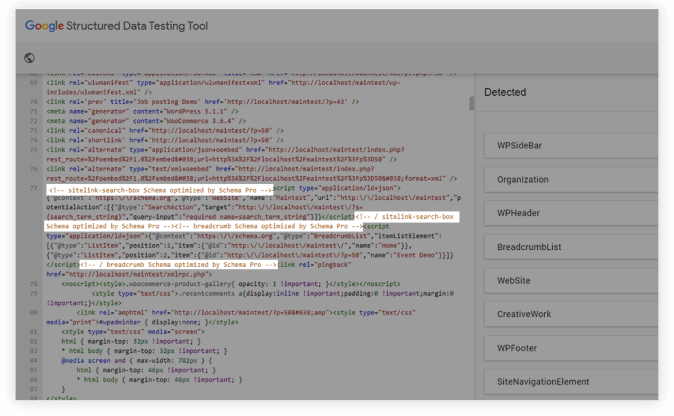Click the code panel vertical scrollbar thumb
The image size is (674, 416).
pos(472,104)
